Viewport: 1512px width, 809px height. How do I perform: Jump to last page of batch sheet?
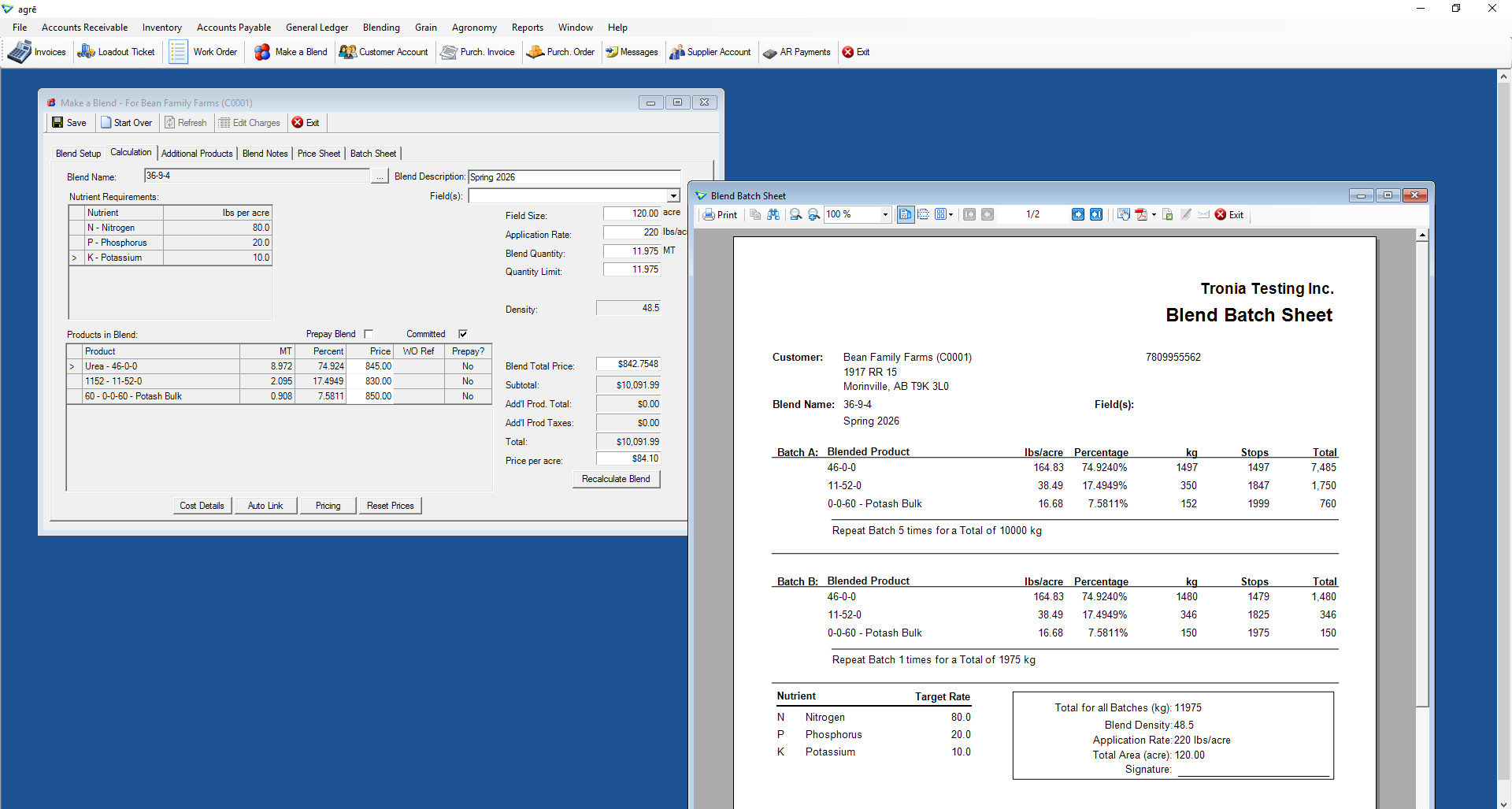click(x=1095, y=215)
